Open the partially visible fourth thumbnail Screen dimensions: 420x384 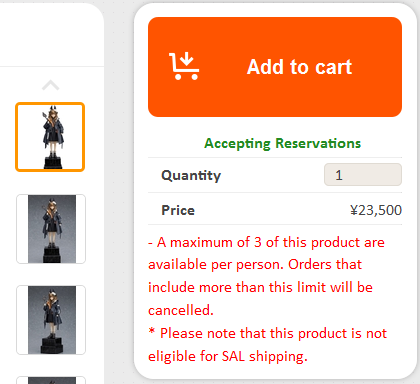(x=51, y=380)
